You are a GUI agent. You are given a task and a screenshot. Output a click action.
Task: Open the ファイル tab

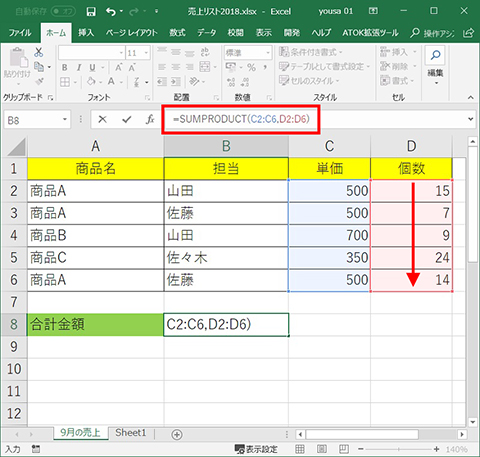coord(20,33)
